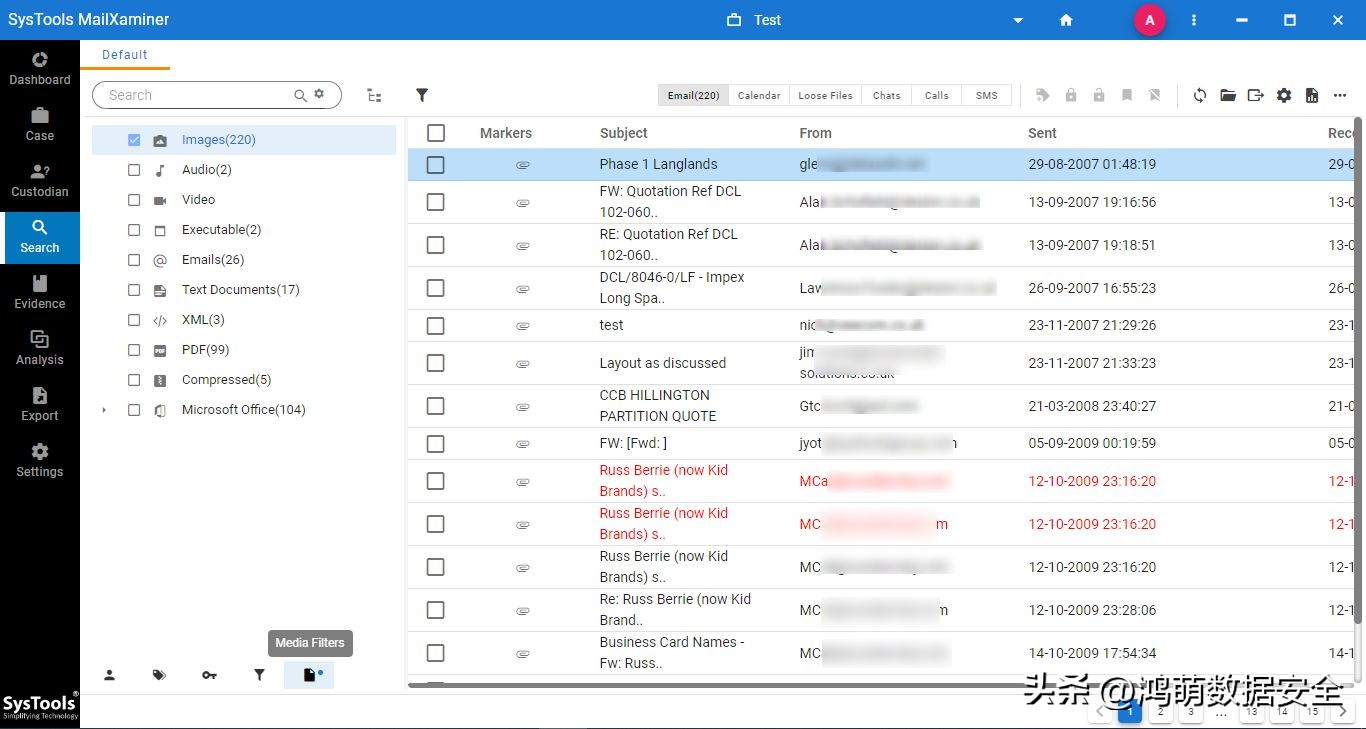
Task: Open the Evidence section
Action: [40, 292]
